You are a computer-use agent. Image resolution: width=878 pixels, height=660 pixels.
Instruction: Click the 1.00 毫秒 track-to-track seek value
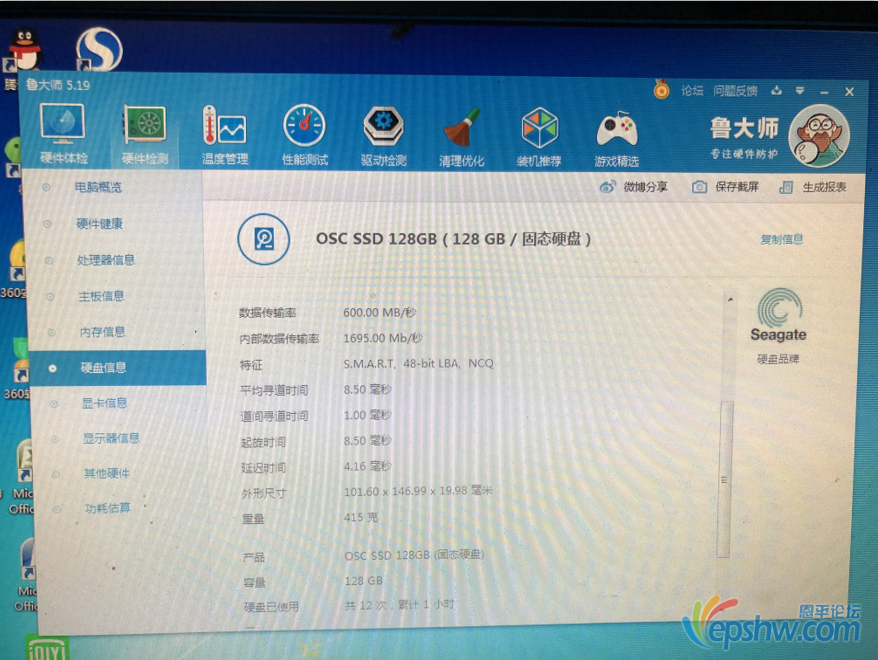pos(368,415)
